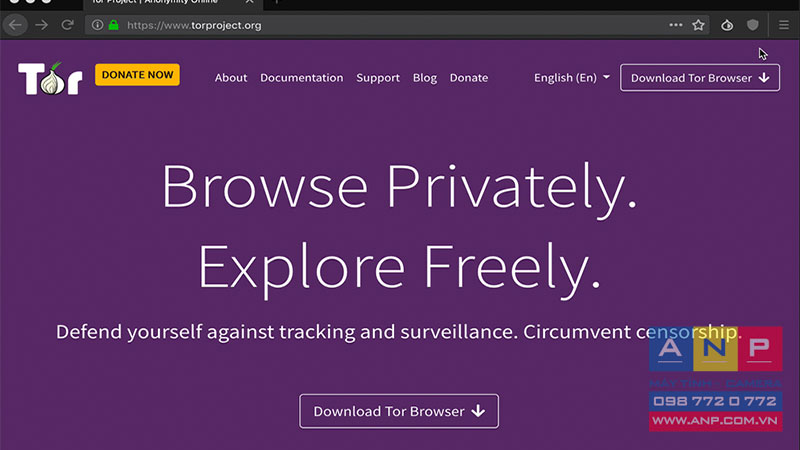This screenshot has width=800, height=450.
Task: Open the shield security level icon
Action: pyautogui.click(x=753, y=24)
